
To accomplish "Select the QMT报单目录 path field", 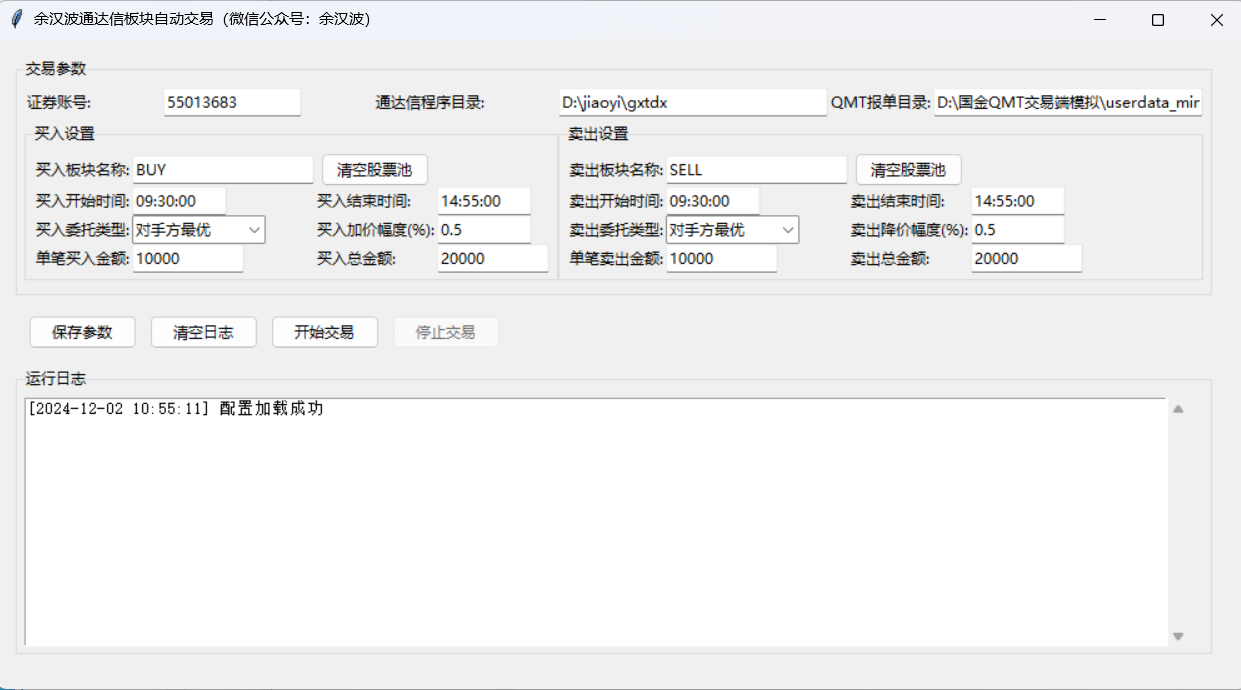I will [x=1067, y=102].
